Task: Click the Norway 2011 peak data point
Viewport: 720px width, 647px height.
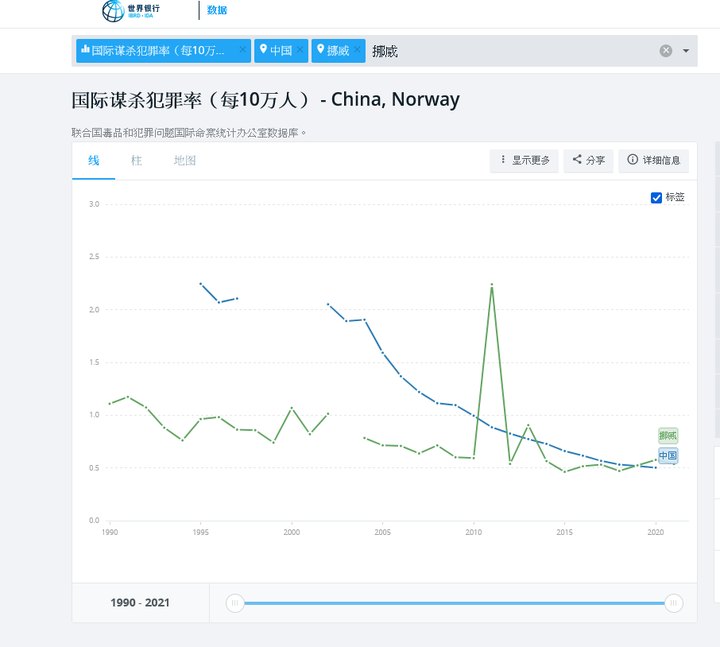Action: [492, 285]
